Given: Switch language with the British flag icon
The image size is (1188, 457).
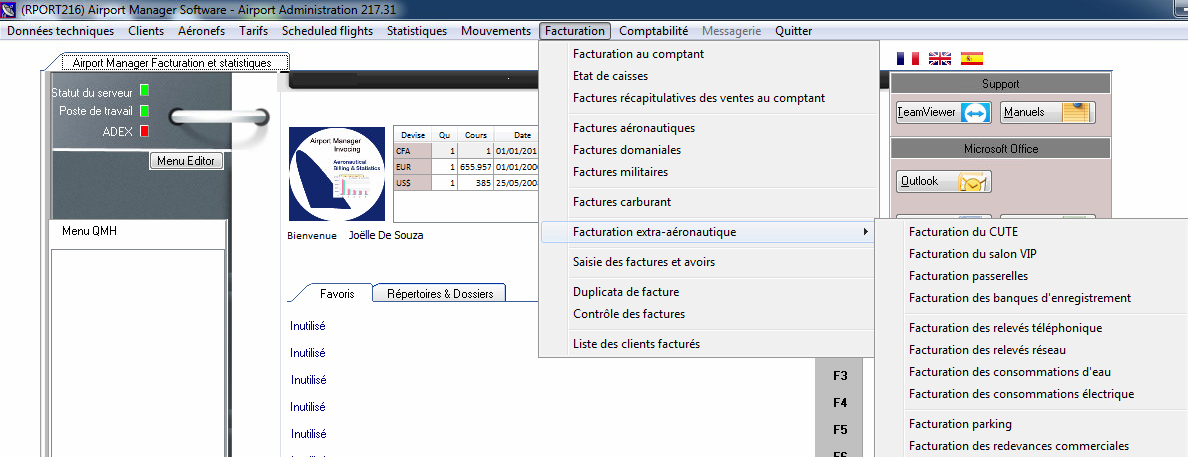Looking at the screenshot, I should pos(940,59).
